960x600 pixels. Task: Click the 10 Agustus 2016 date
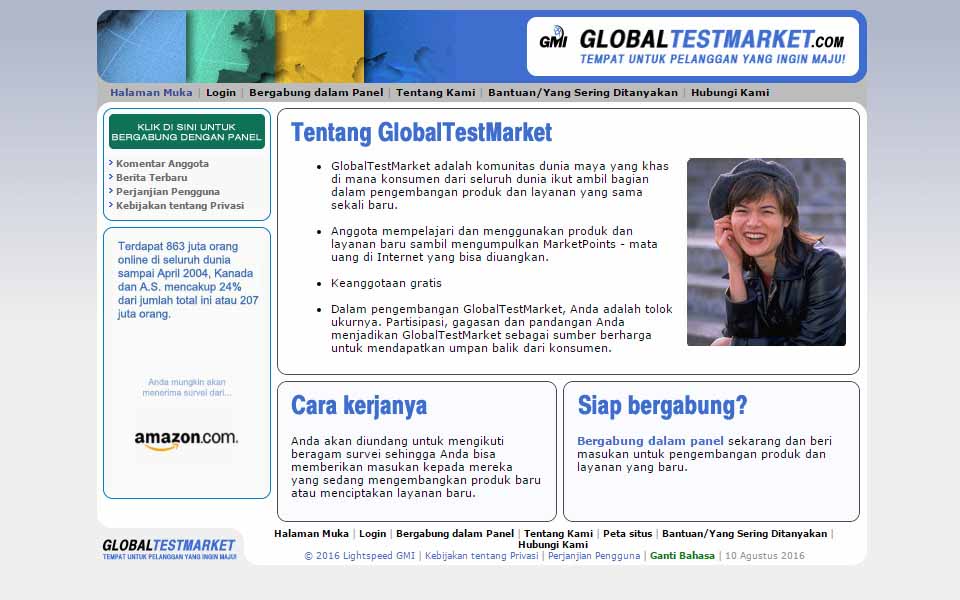765,555
